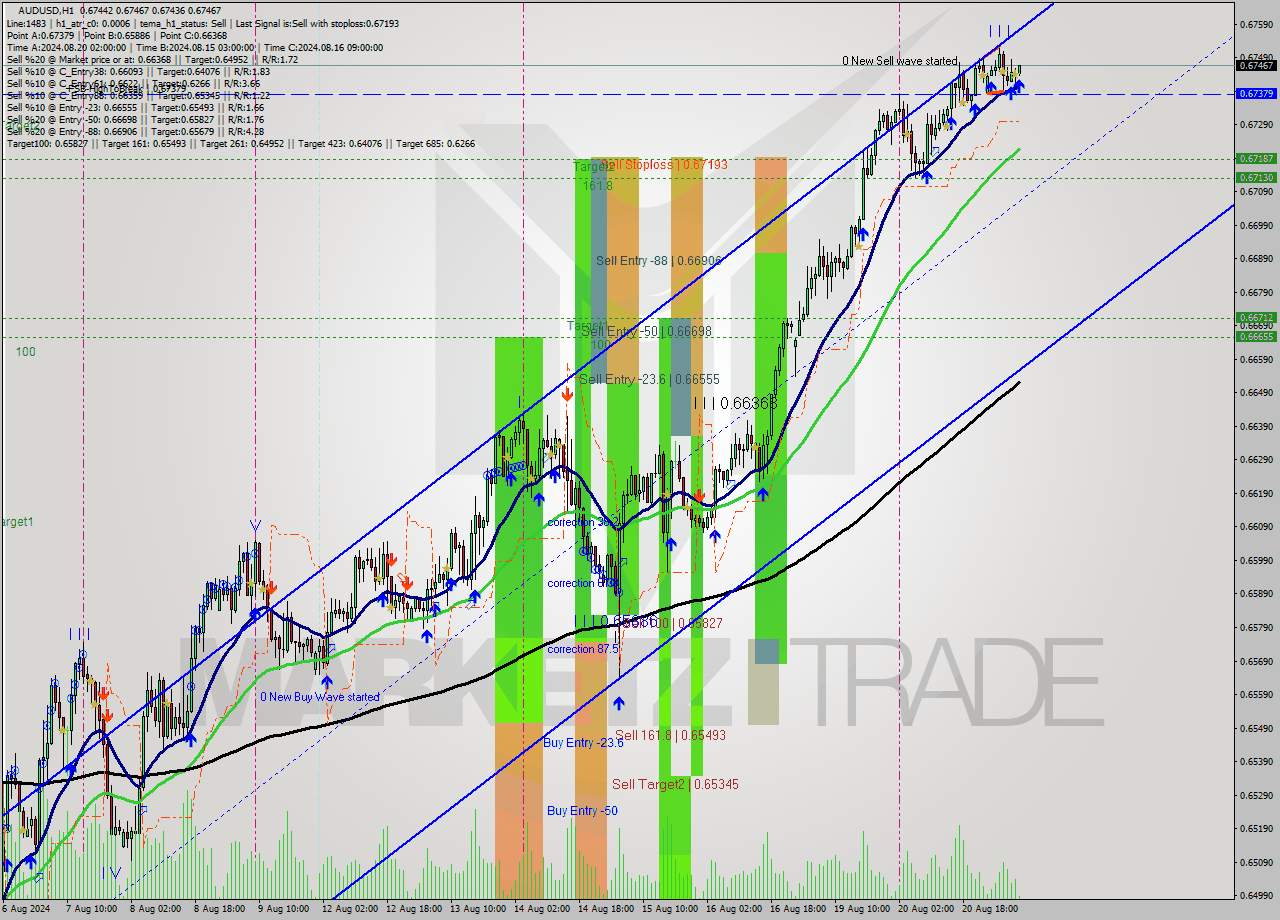
Task: Click the '12 Aug 02:00' time axis label
Action: tap(349, 910)
